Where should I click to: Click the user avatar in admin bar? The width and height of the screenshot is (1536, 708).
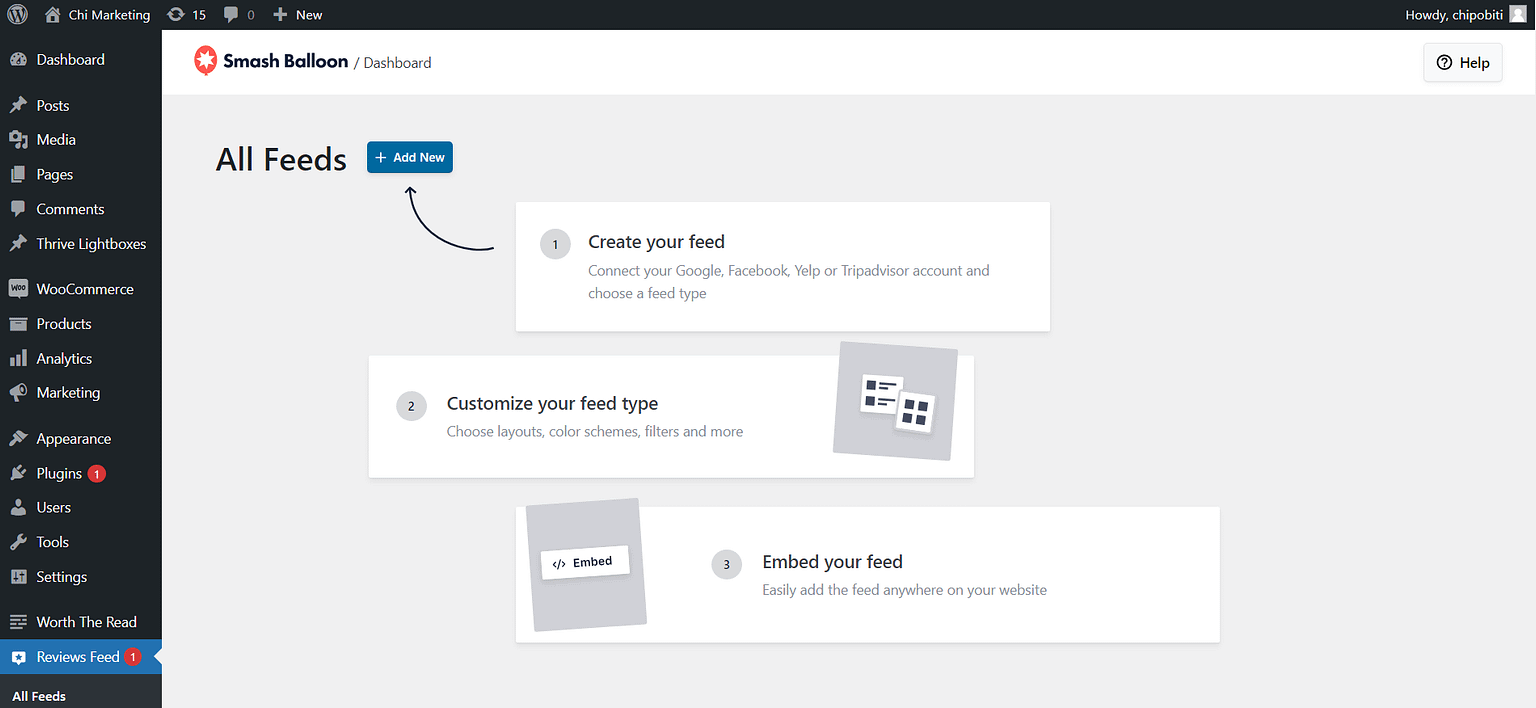coord(1518,14)
